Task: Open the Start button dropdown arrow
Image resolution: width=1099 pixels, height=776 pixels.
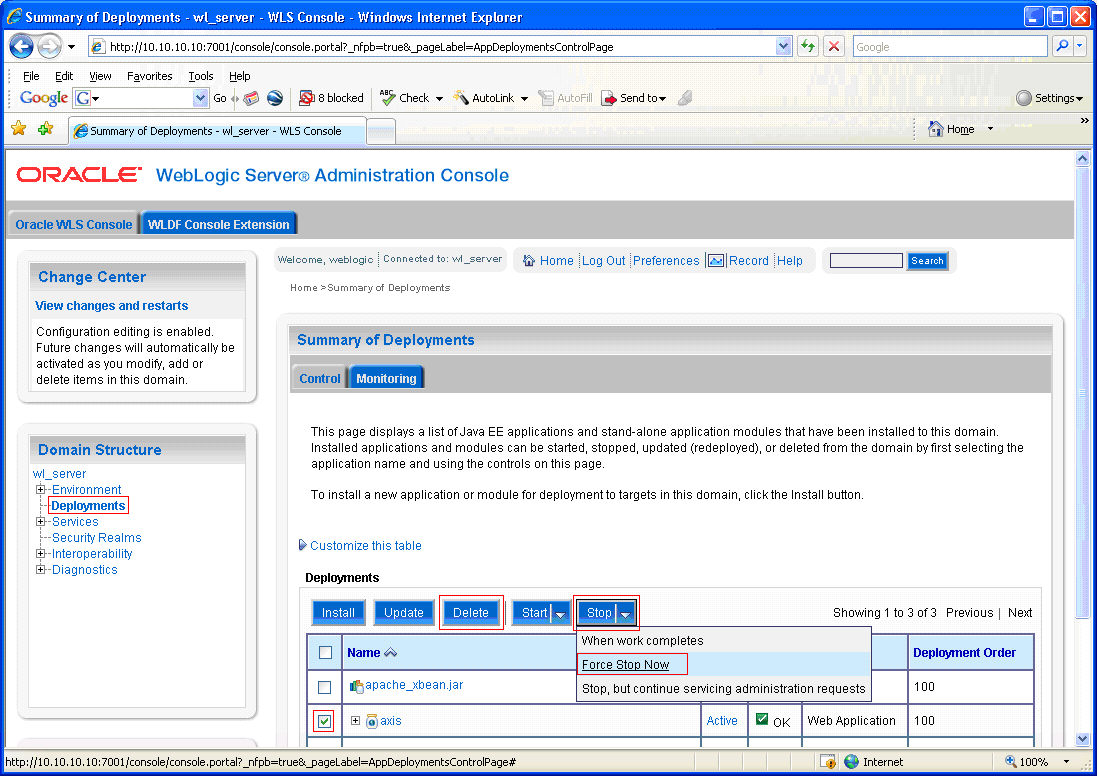Action: point(561,613)
